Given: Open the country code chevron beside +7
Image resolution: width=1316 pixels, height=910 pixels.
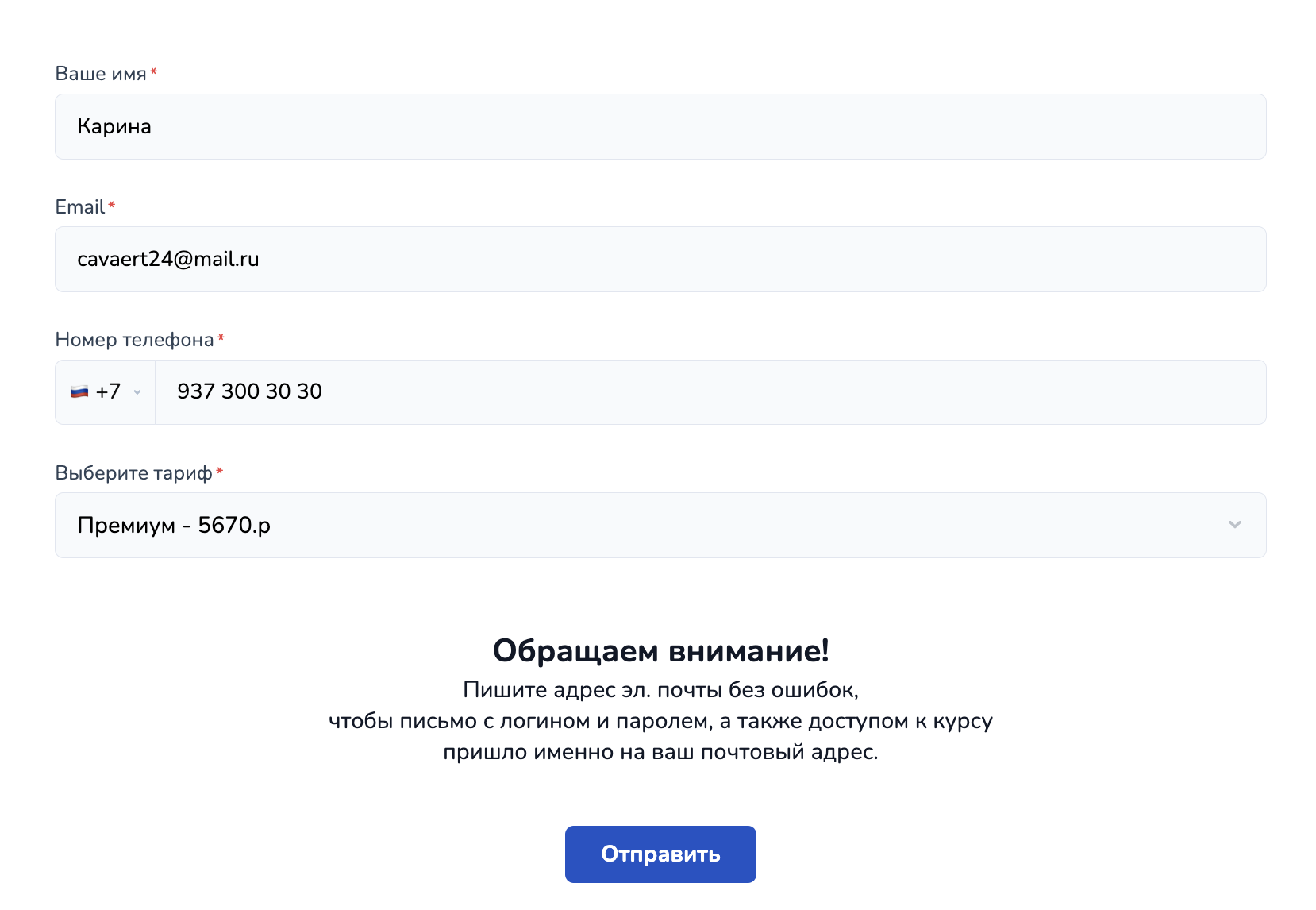Looking at the screenshot, I should pyautogui.click(x=137, y=392).
